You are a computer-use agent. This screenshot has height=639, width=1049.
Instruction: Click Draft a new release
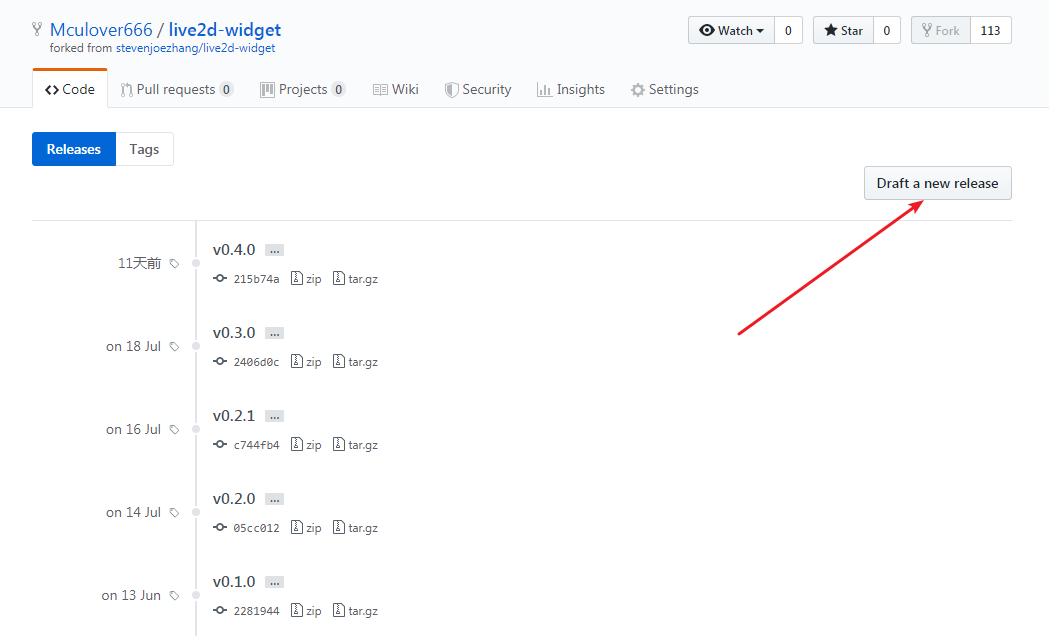click(x=937, y=183)
